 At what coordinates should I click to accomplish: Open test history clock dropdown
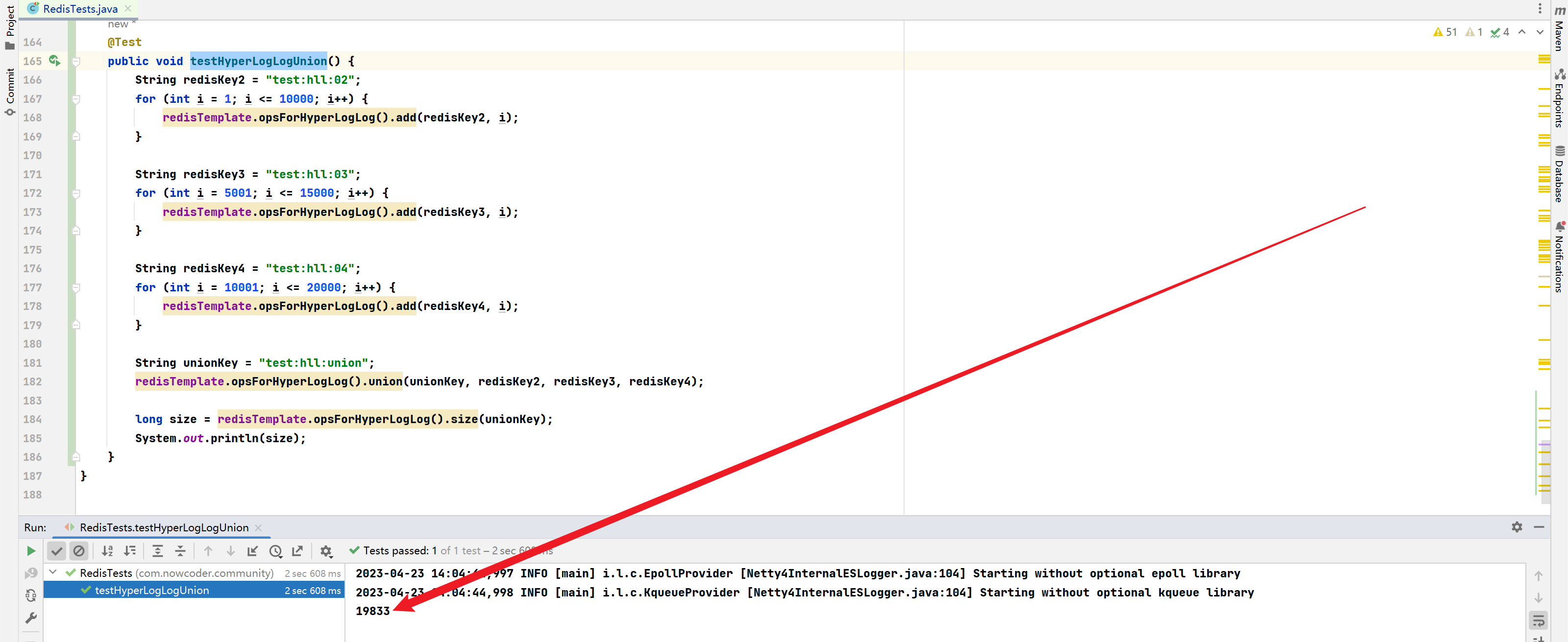tap(276, 551)
